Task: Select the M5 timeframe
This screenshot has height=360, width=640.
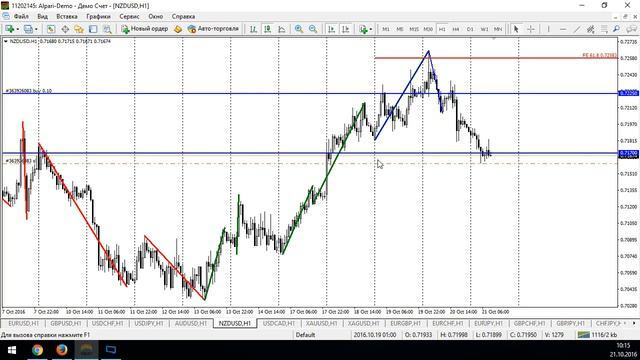Action: click(x=400, y=29)
